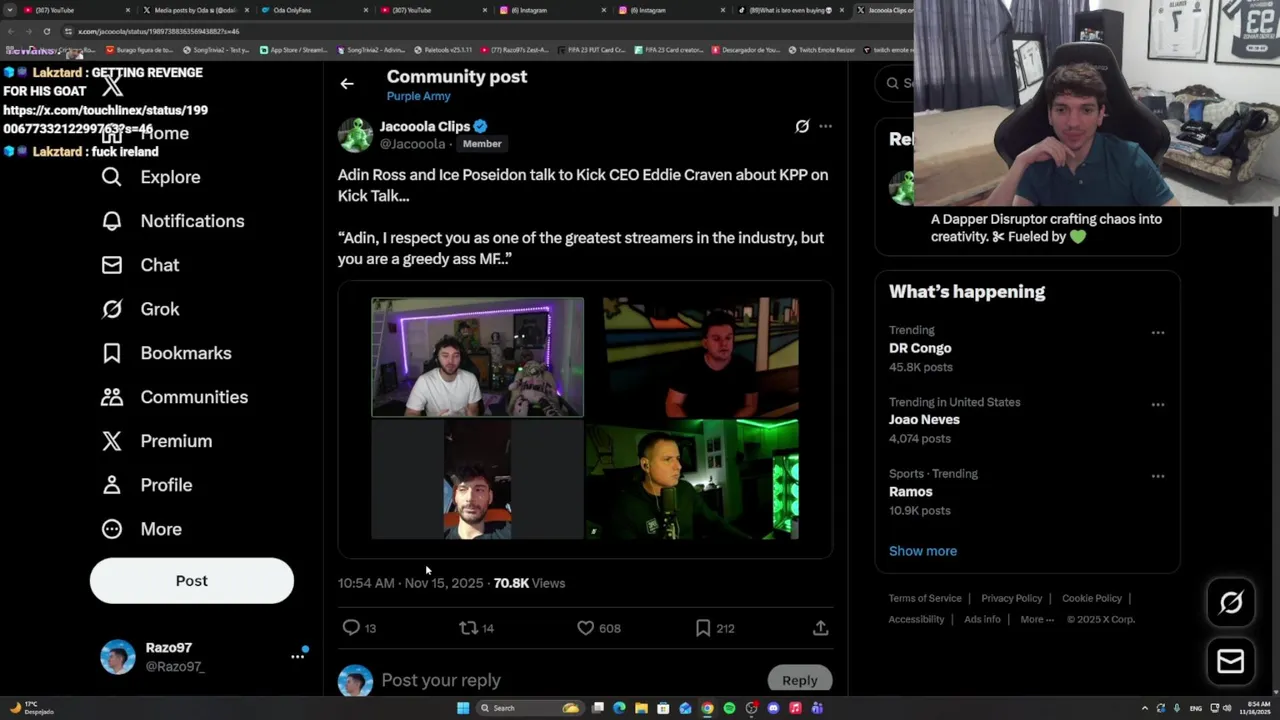1280x720 pixels.
Task: Click Show more under What's happening
Action: (x=923, y=551)
